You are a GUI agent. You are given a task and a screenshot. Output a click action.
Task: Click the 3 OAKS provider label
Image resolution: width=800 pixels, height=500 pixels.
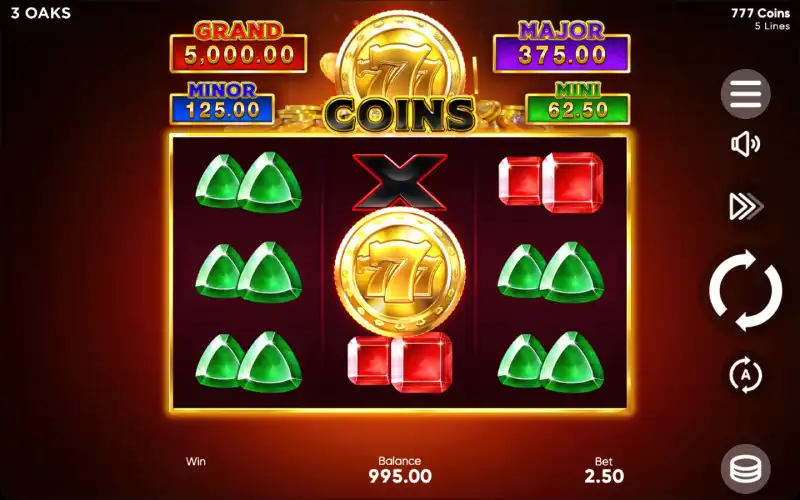[x=41, y=13]
